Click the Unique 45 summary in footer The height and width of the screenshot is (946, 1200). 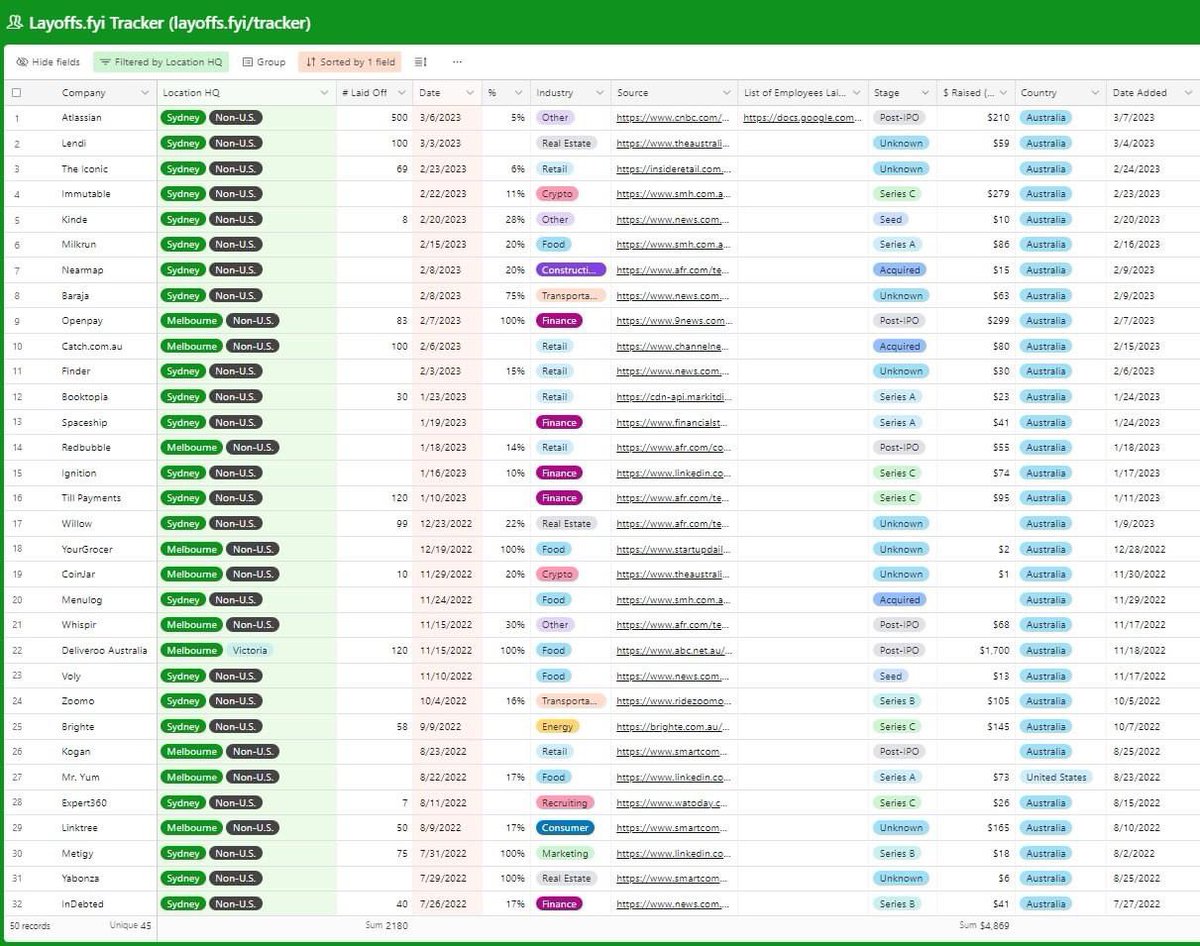[130, 926]
